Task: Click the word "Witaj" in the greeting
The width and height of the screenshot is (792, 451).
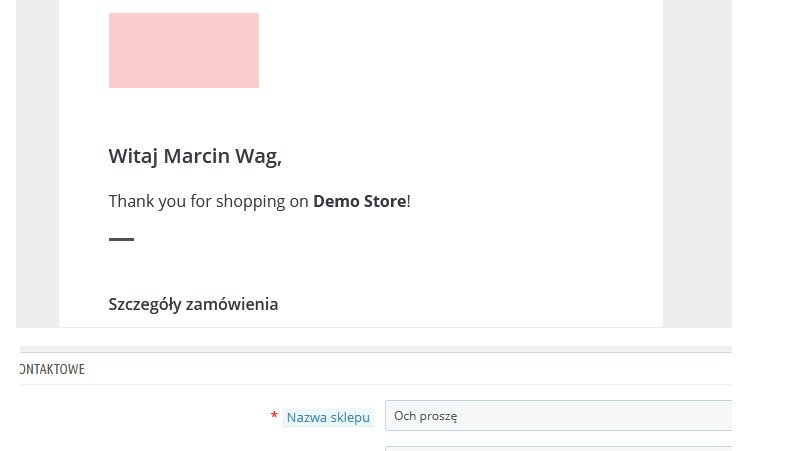Action: pos(133,156)
